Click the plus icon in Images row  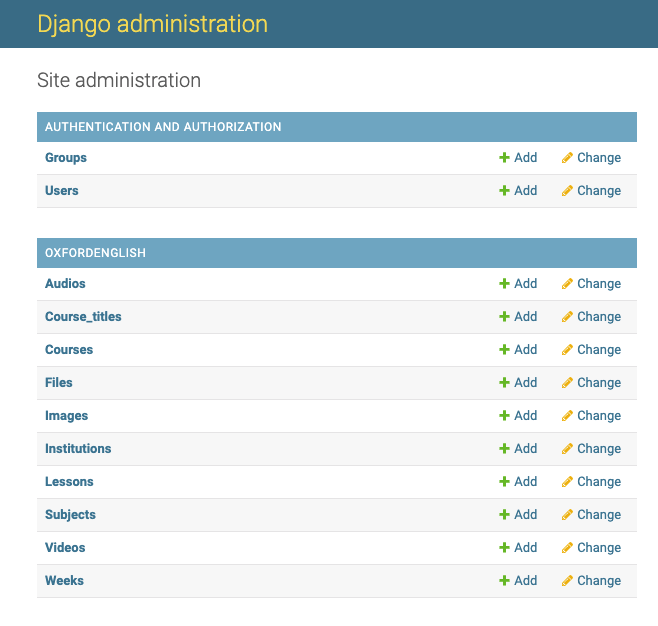[504, 416]
